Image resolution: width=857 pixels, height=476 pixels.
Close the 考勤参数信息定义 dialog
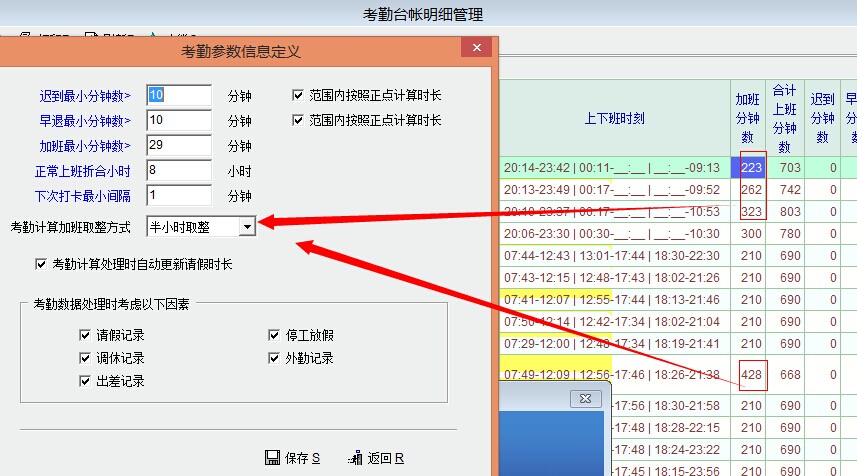click(x=472, y=49)
